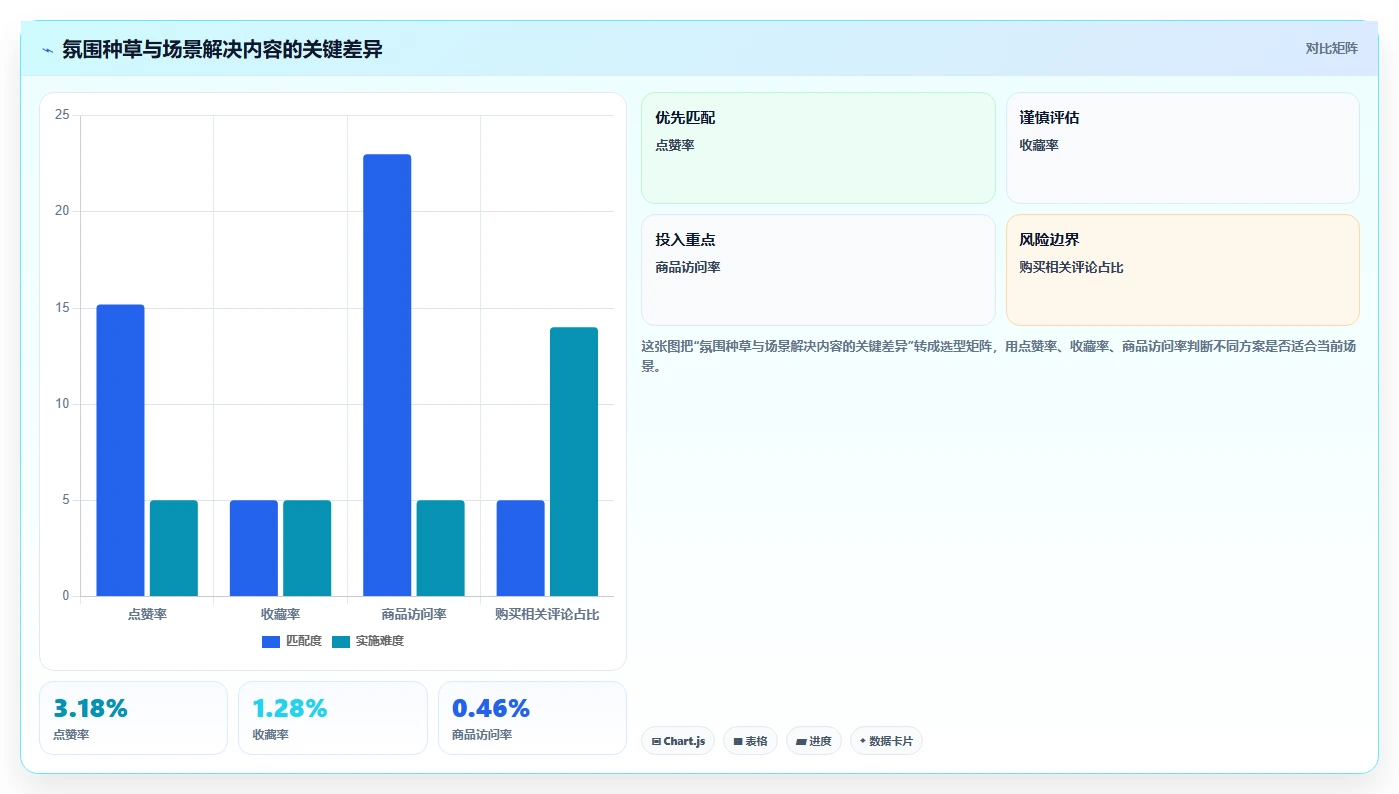The height and width of the screenshot is (794, 1399).
Task: Click the 对比矩阵 label in header
Action: click(x=1331, y=48)
